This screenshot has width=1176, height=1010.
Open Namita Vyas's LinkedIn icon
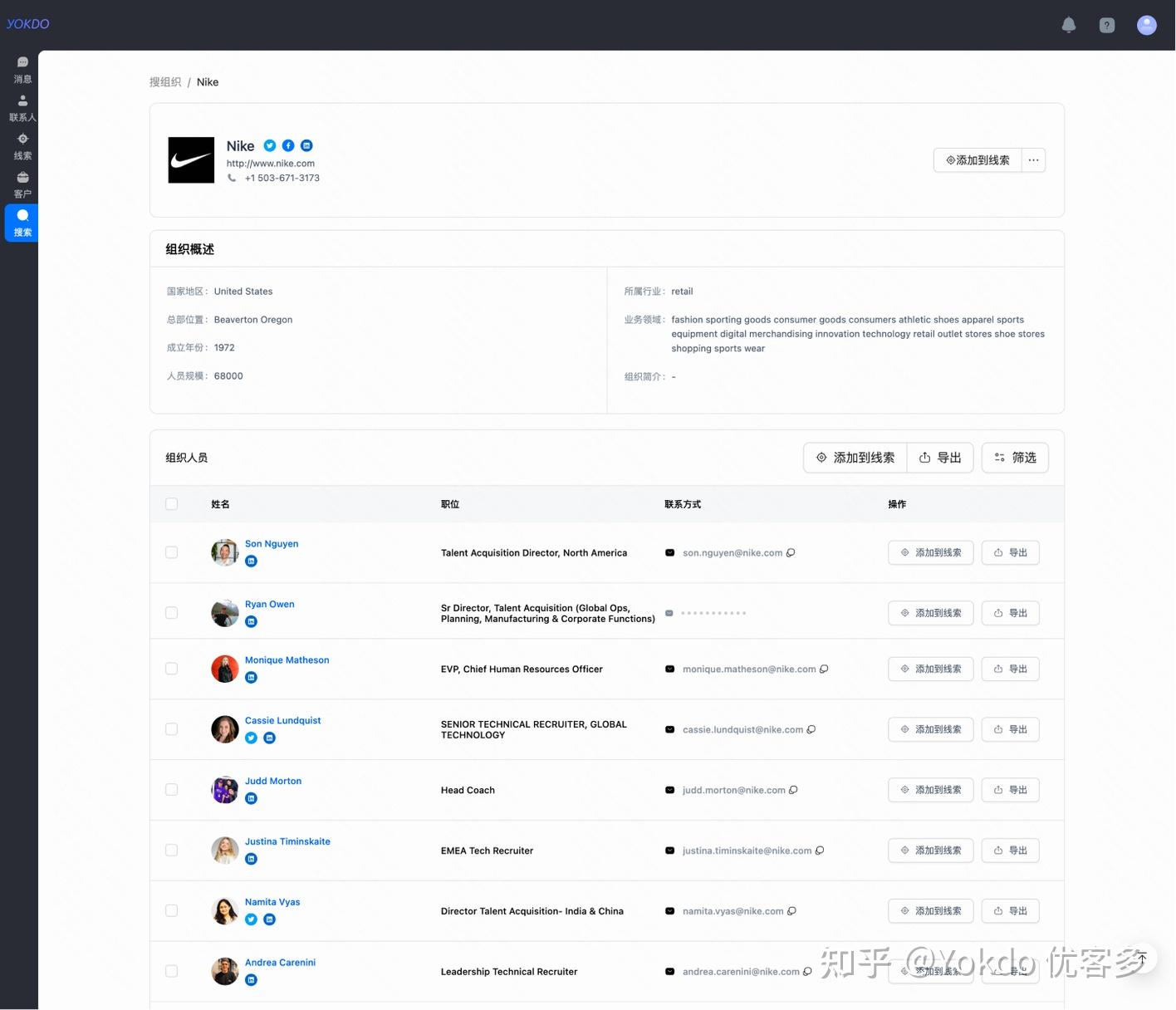pos(270,919)
